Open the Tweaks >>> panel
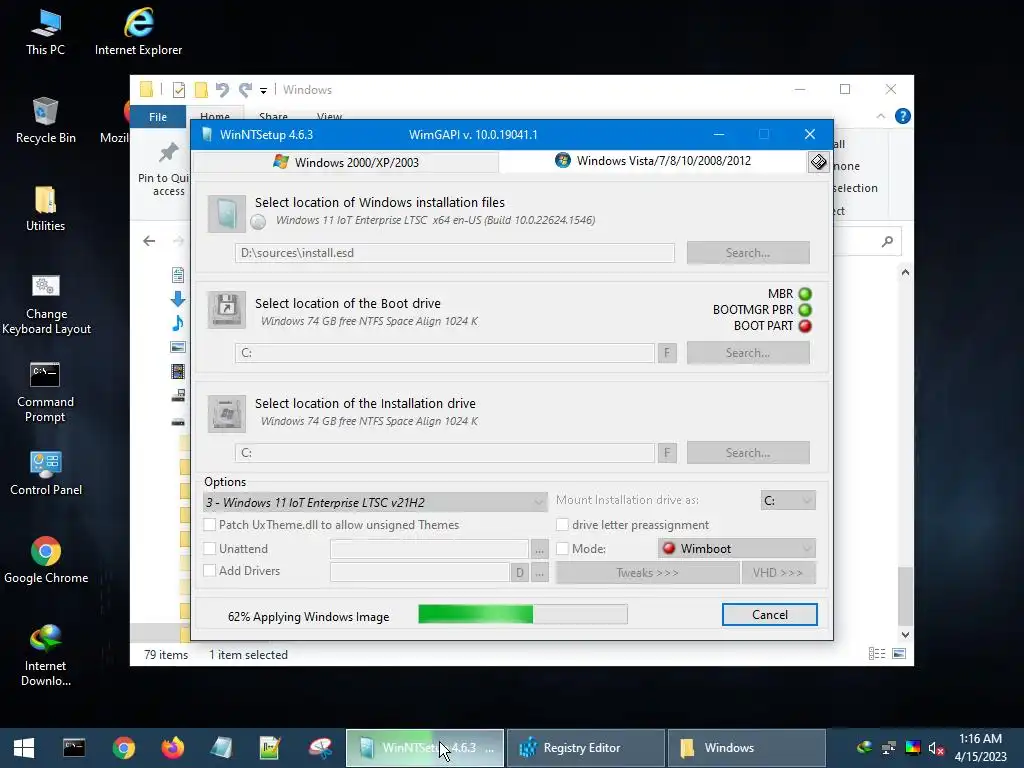The image size is (1024, 768). pos(647,573)
